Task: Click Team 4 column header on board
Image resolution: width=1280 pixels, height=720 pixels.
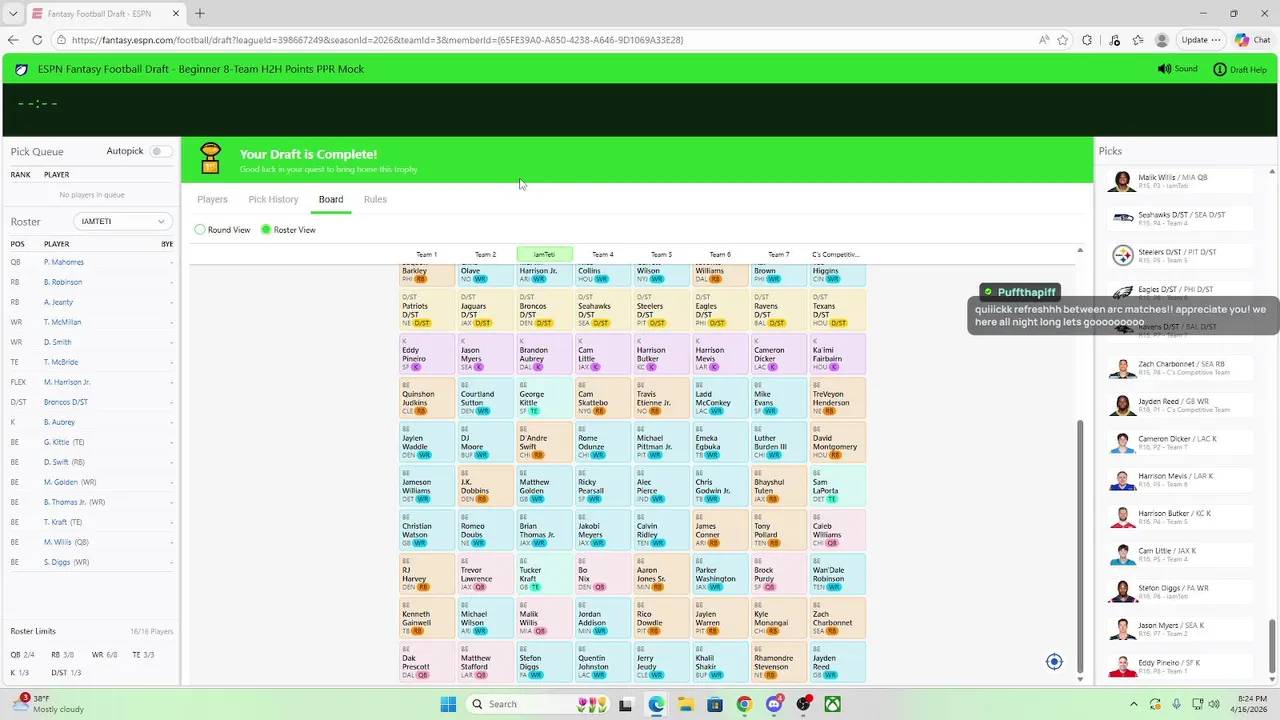Action: click(603, 254)
